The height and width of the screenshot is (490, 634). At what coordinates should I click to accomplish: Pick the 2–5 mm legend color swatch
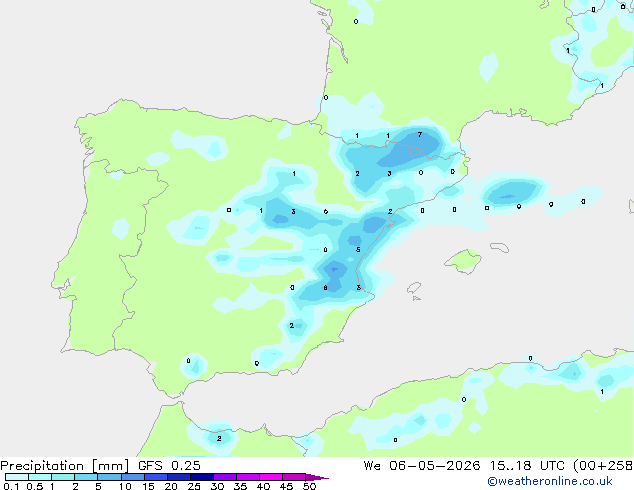point(86,477)
